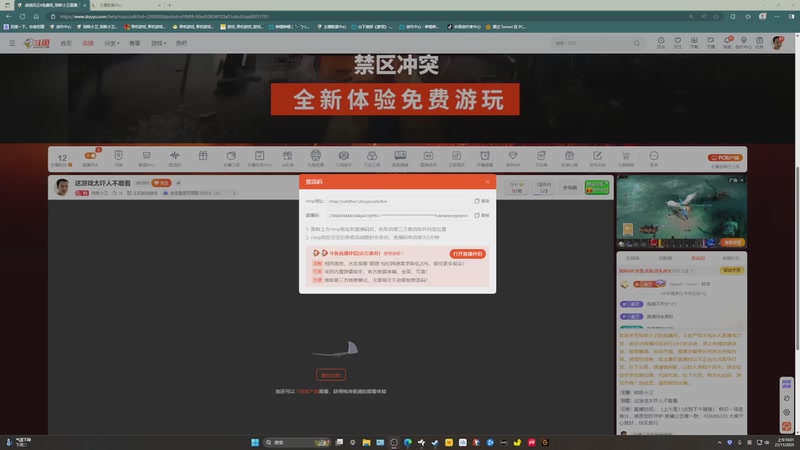
Task: Show hidden tray icons chevron on the taskbar
Action: [719, 442]
